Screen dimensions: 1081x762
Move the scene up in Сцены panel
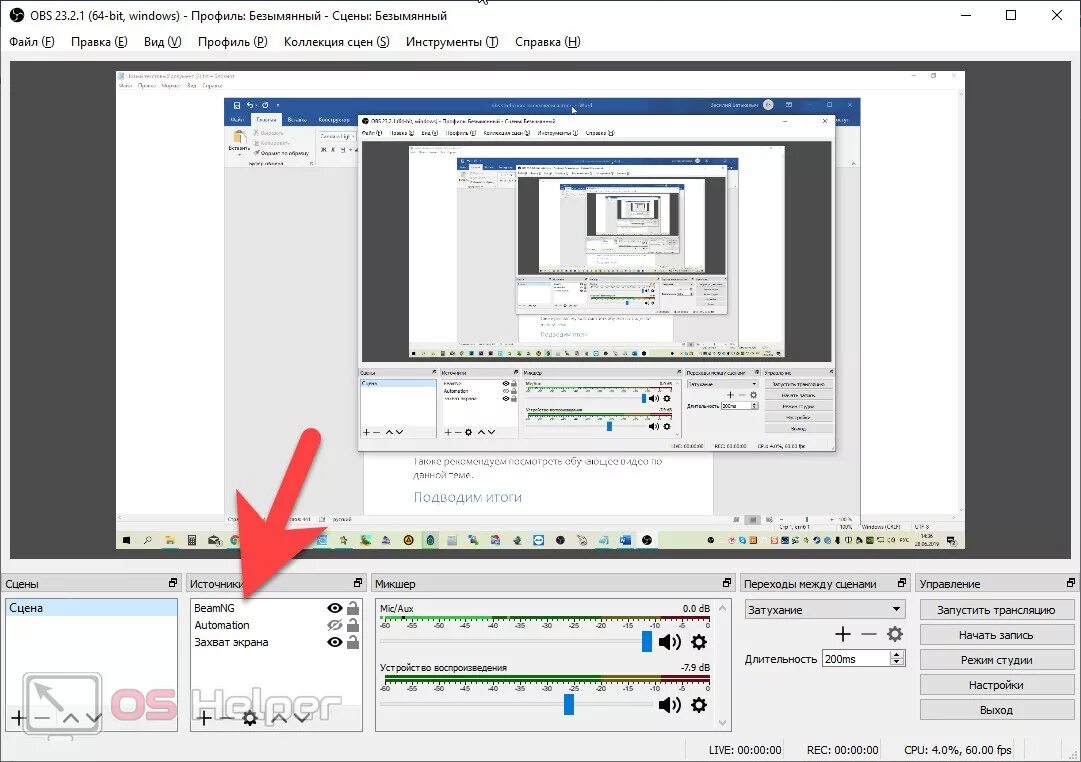(70, 718)
